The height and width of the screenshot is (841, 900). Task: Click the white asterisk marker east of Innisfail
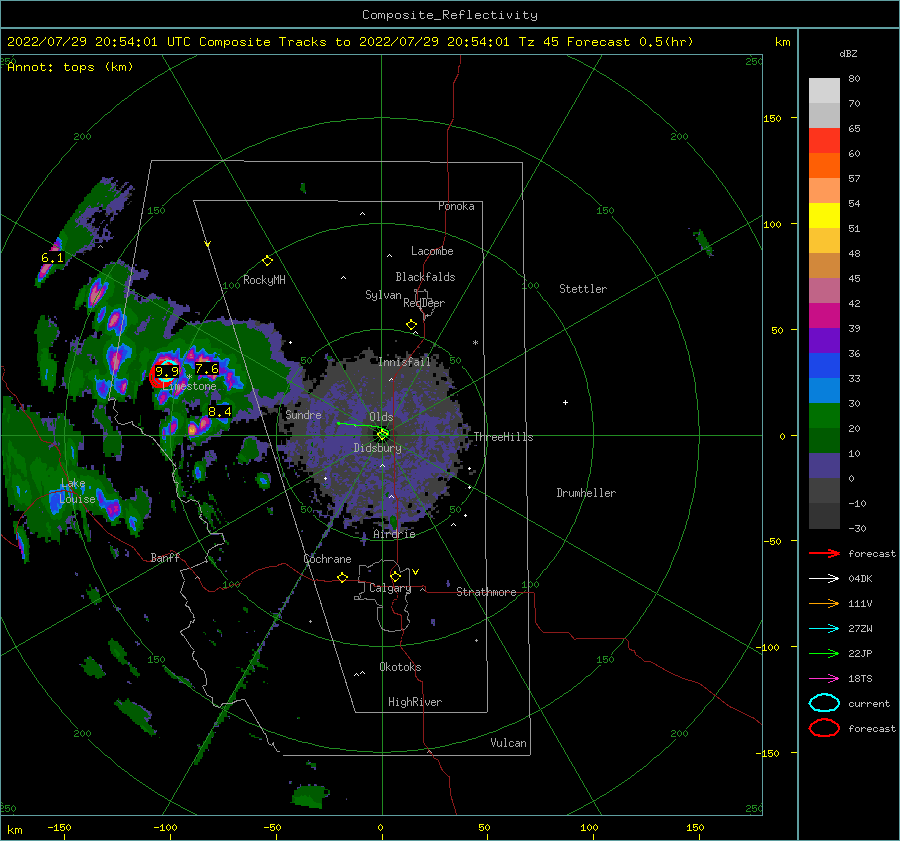coord(475,343)
